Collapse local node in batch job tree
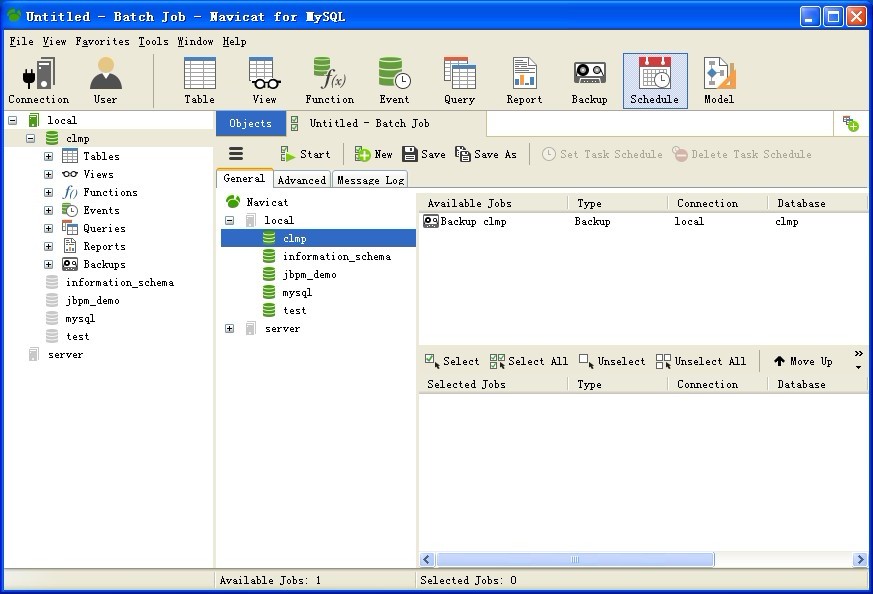 [229, 220]
